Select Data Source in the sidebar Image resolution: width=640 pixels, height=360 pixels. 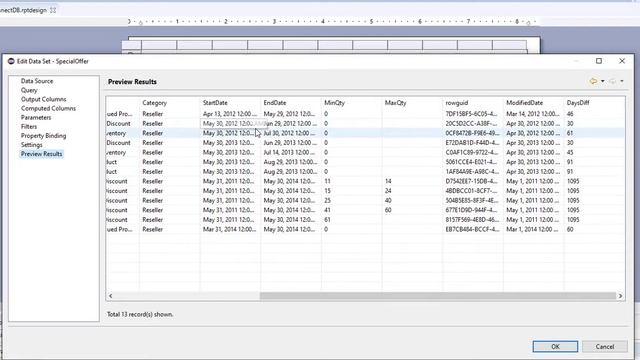coord(37,81)
